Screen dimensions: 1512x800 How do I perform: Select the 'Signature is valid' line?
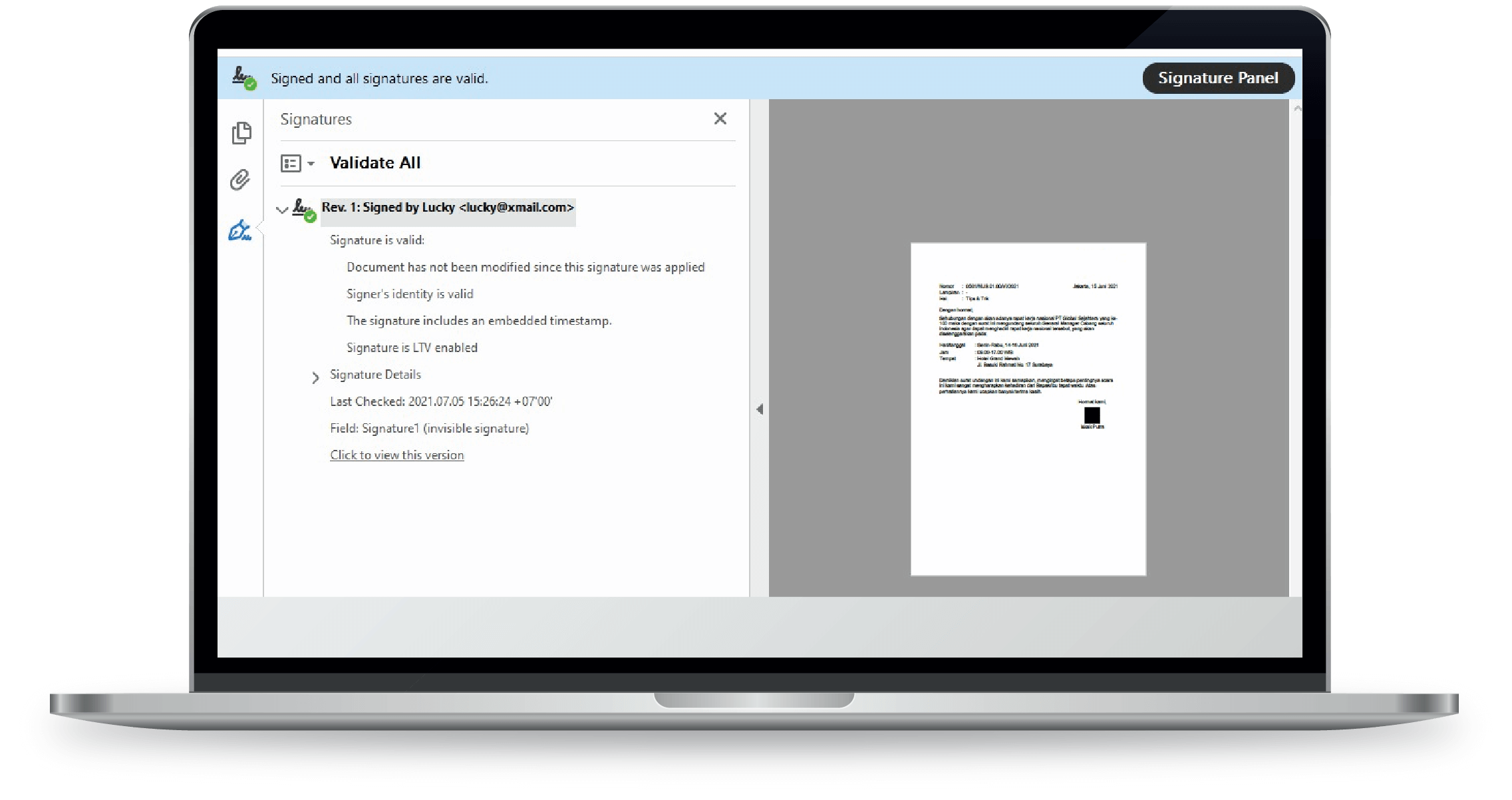pyautogui.click(x=377, y=240)
